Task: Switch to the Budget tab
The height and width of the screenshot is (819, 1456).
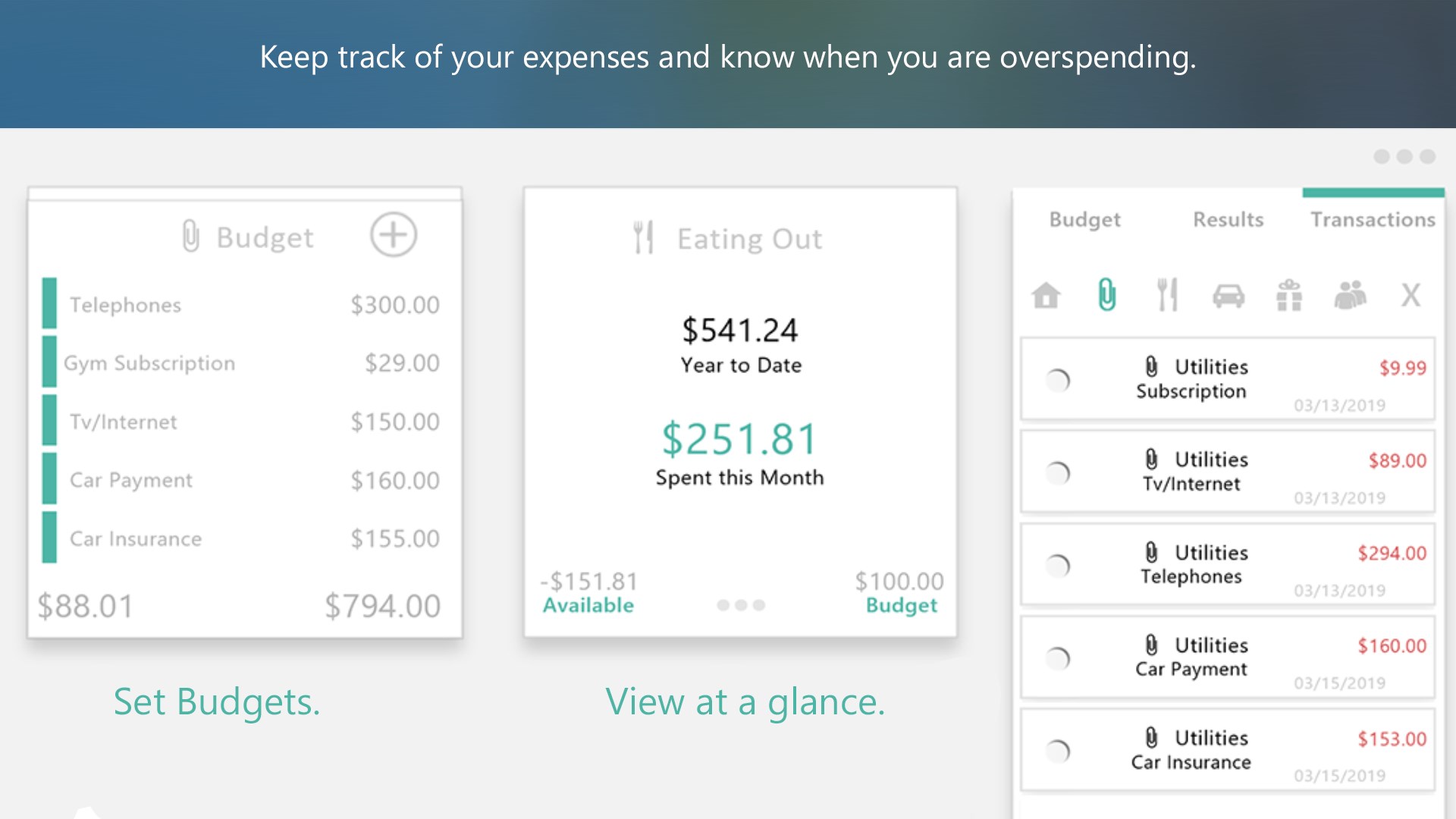Action: pos(1084,220)
